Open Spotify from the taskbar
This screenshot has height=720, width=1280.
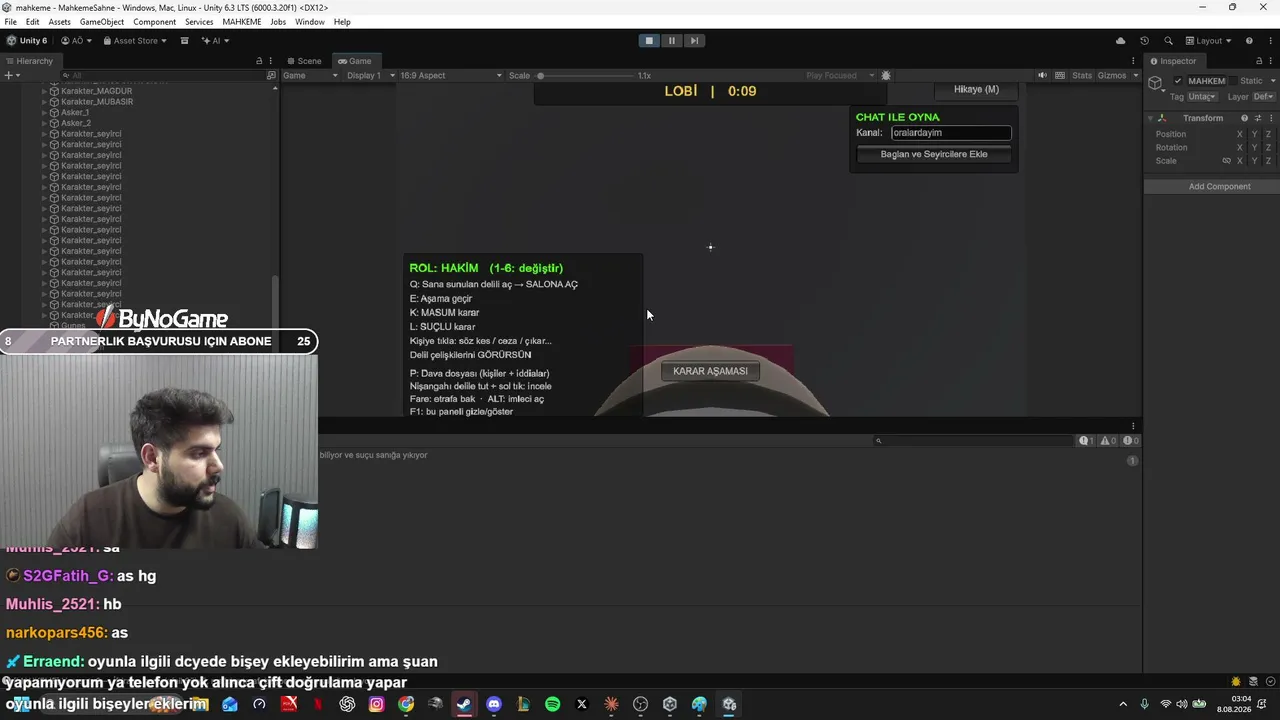(553, 704)
